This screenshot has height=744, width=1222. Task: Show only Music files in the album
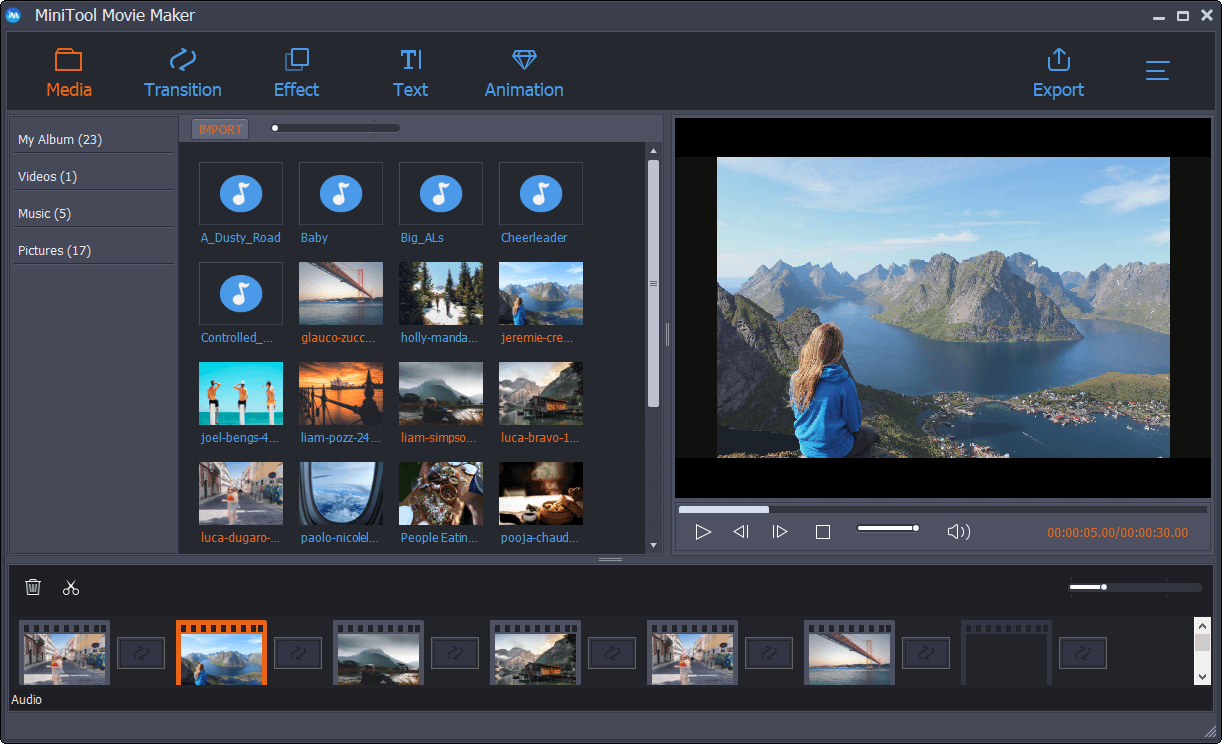tap(44, 213)
